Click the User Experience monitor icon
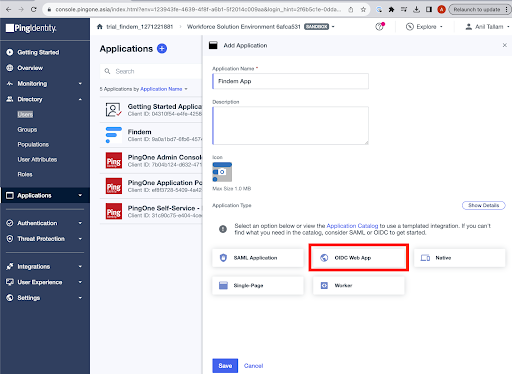Image resolution: width=512 pixels, height=374 pixels. pos(10,282)
